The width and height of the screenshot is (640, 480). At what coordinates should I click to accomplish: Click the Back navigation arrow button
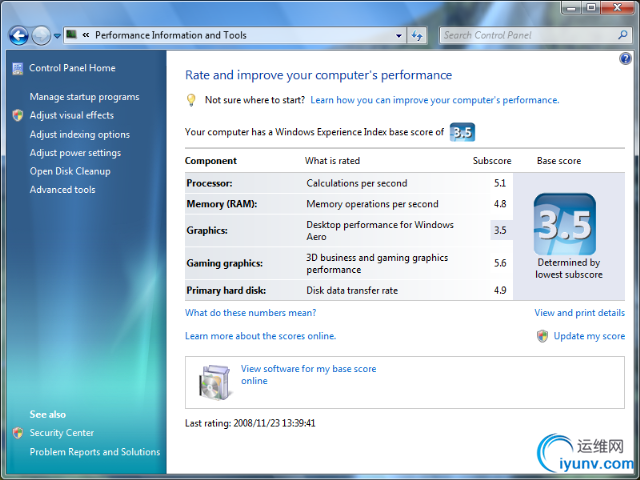(x=19, y=36)
